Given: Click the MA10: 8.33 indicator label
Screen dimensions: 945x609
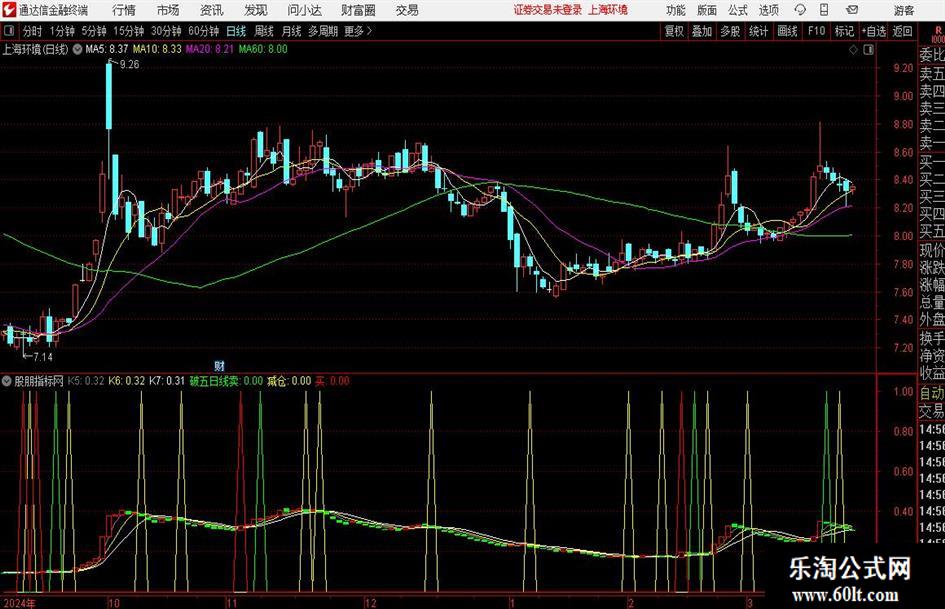Looking at the screenshot, I should [157, 49].
